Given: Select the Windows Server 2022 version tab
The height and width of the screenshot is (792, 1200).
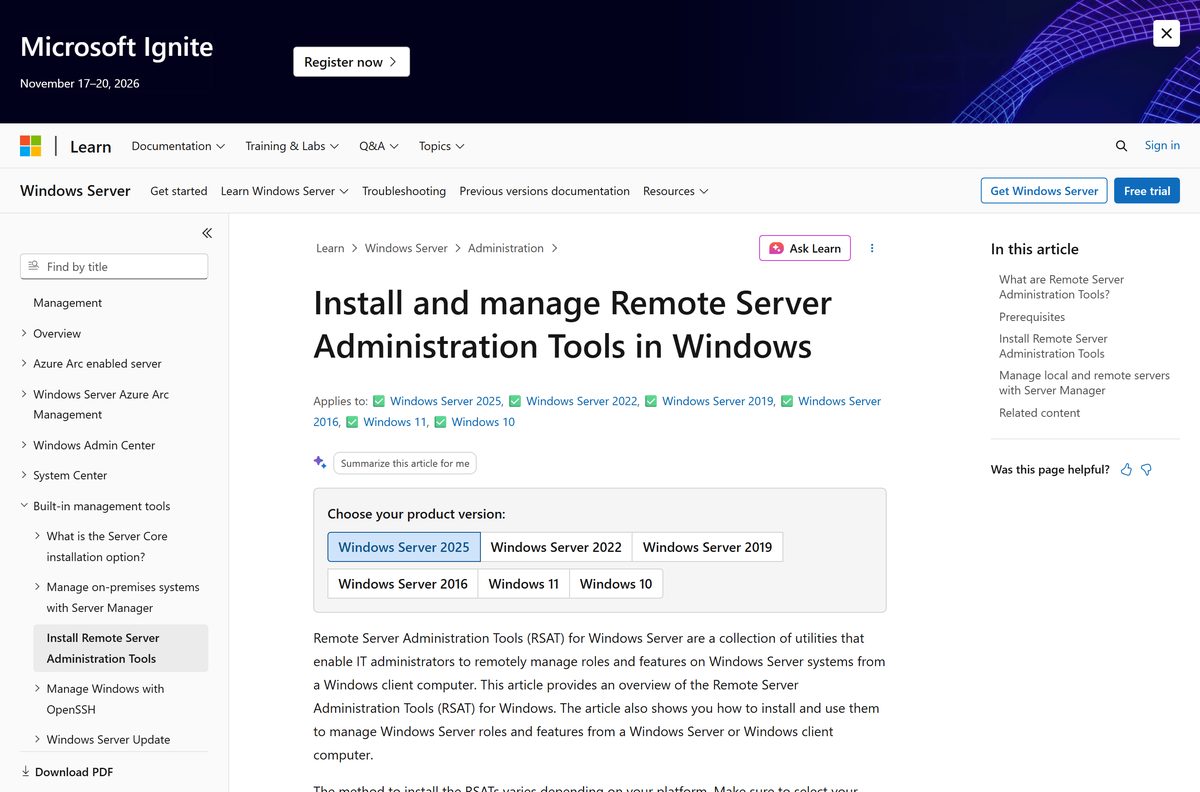Looking at the screenshot, I should coord(556,547).
